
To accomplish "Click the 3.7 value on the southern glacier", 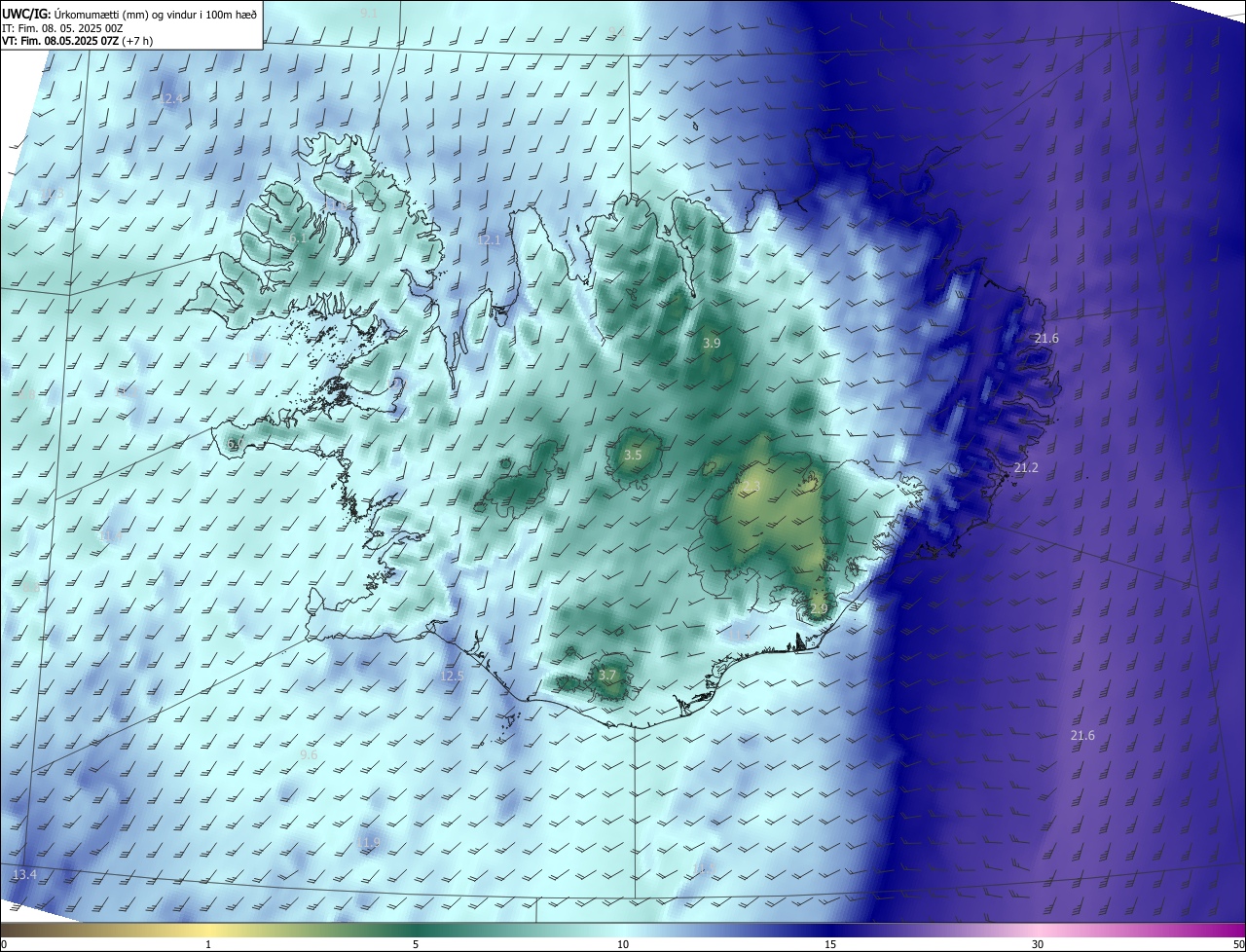I will pos(607,675).
